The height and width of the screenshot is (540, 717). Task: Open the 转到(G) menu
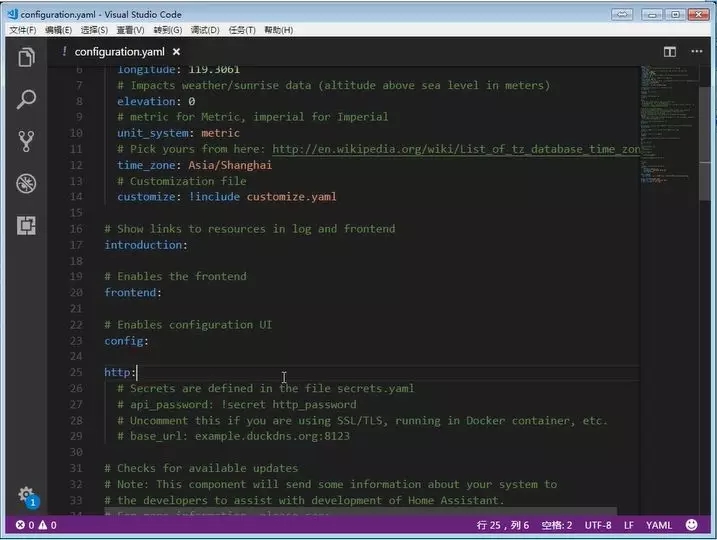coord(167,30)
